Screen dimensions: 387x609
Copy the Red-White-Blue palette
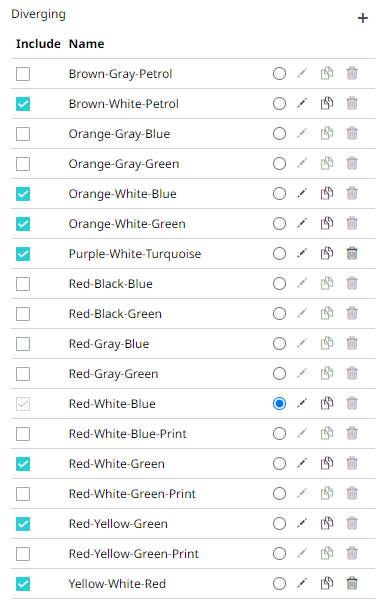point(327,404)
